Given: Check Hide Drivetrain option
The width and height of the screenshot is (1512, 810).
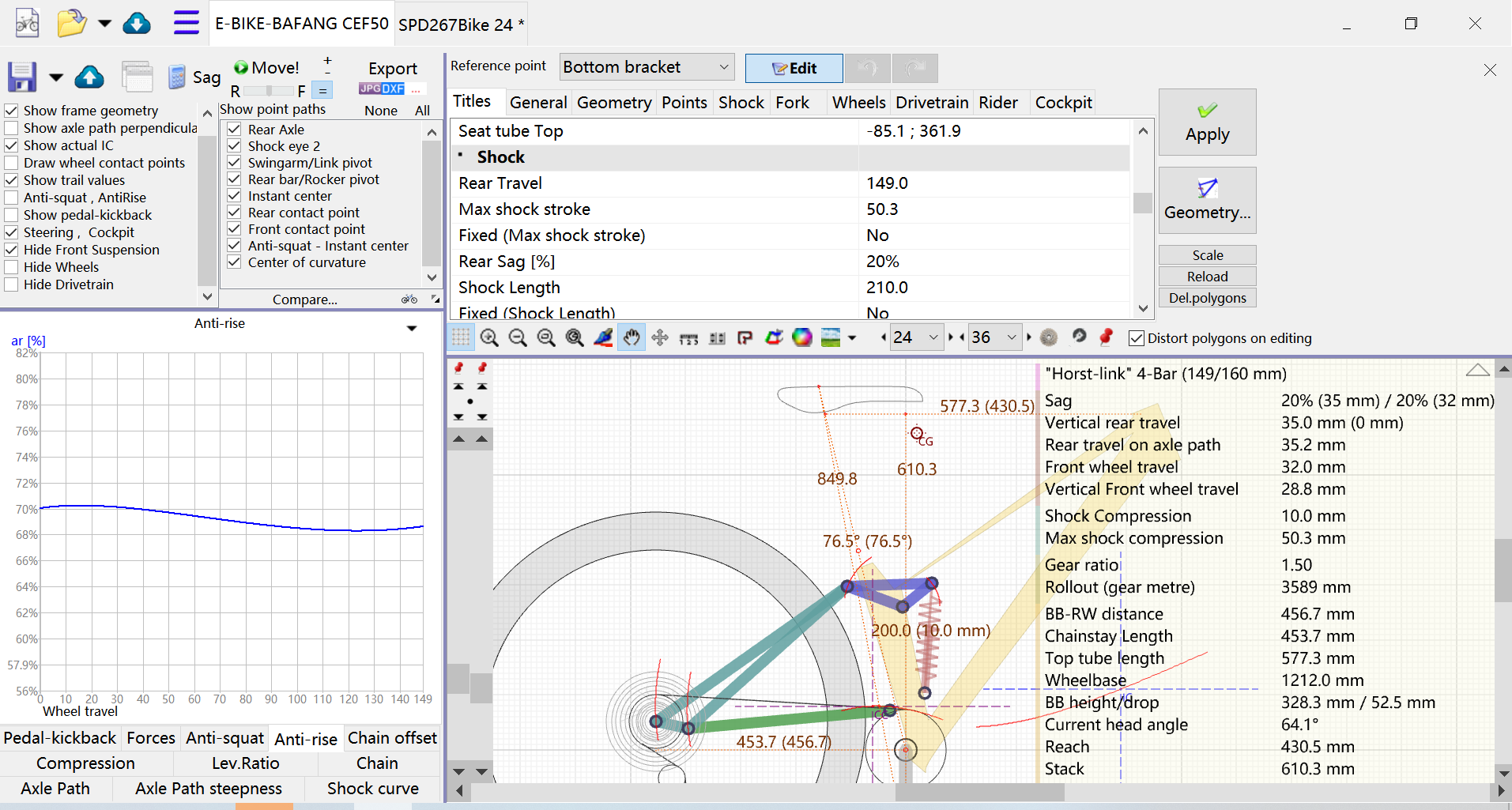Looking at the screenshot, I should pyautogui.click(x=12, y=284).
